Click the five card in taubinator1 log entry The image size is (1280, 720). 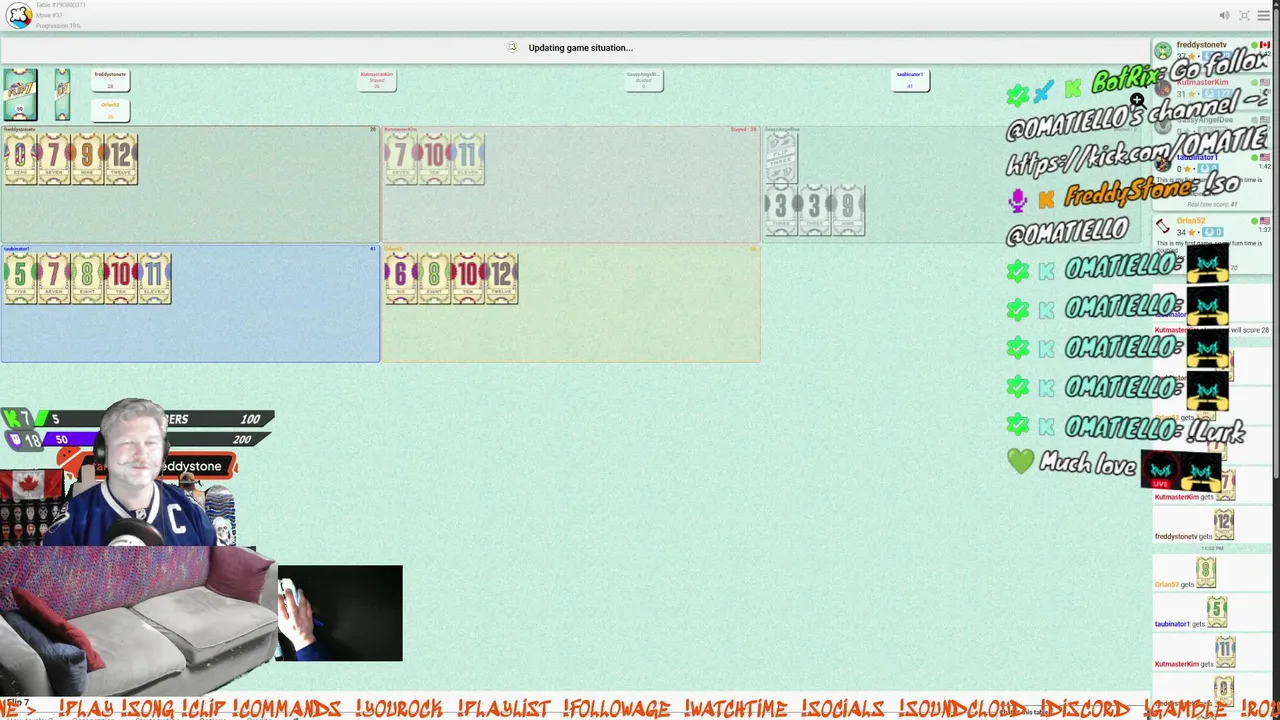pos(1216,612)
